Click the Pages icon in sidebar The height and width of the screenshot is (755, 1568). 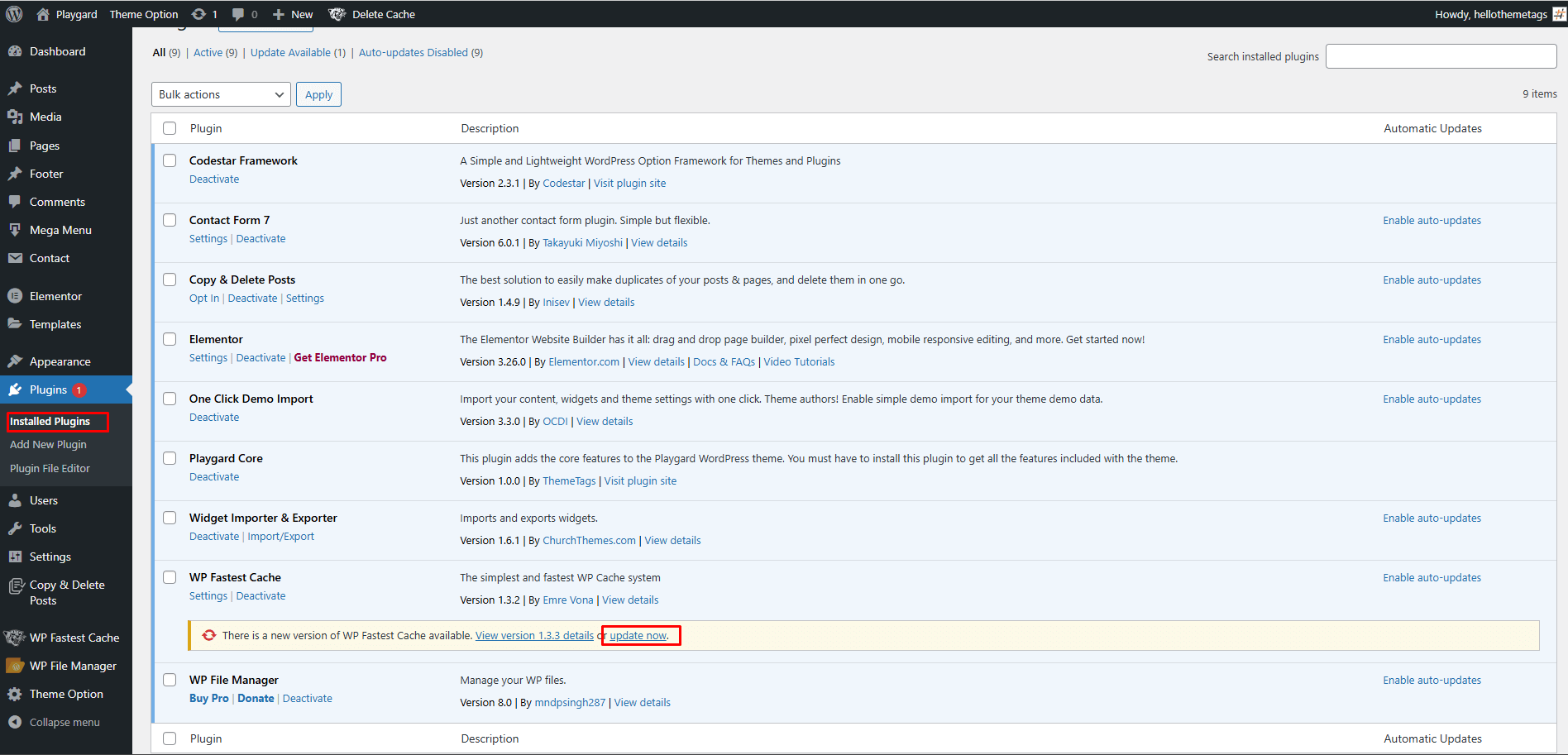point(15,146)
